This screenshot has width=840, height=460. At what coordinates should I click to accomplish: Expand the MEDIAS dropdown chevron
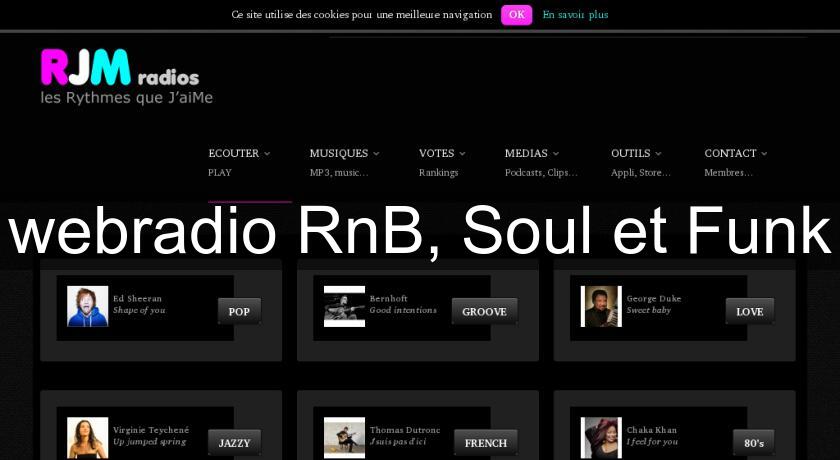coord(556,154)
